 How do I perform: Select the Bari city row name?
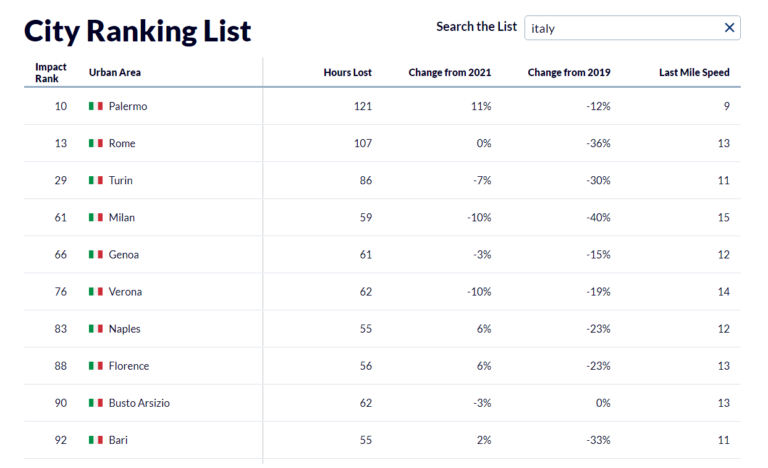[118, 440]
